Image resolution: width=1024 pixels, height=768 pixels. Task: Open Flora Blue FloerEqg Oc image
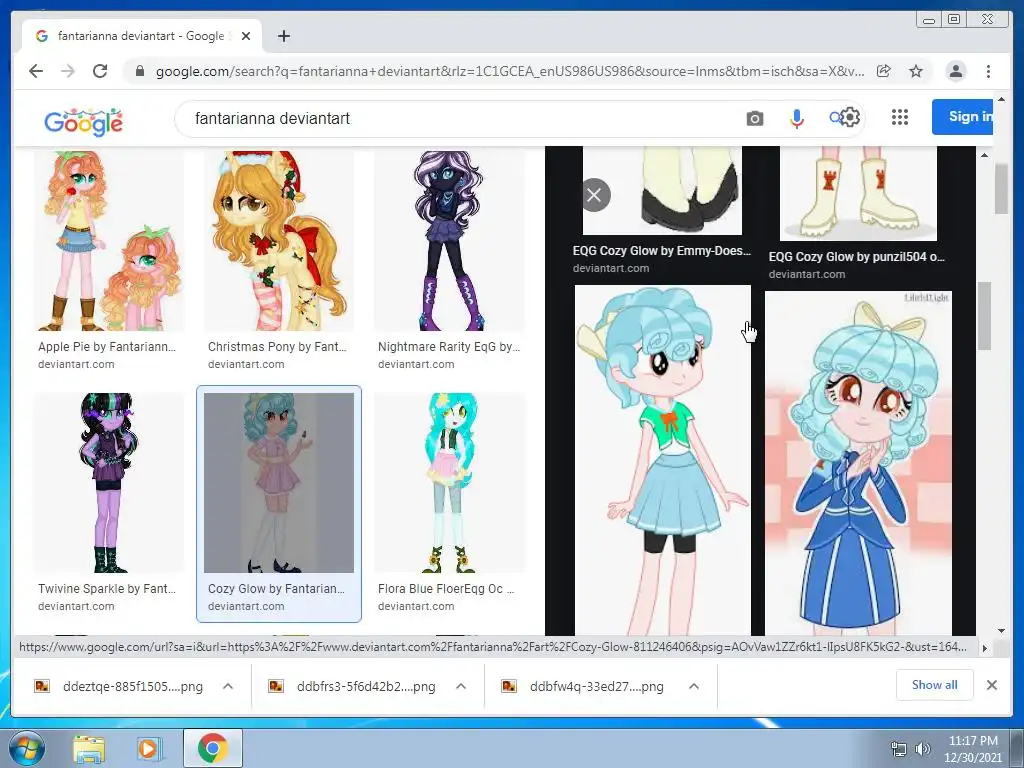(449, 483)
